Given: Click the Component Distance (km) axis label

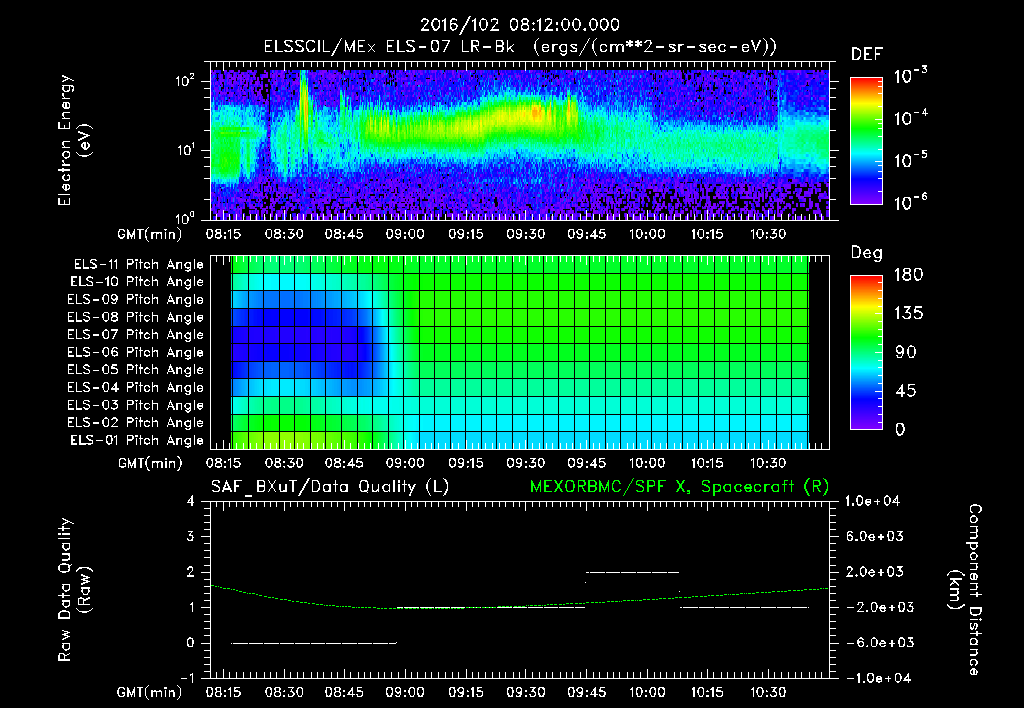Looking at the screenshot, I should (x=965, y=590).
